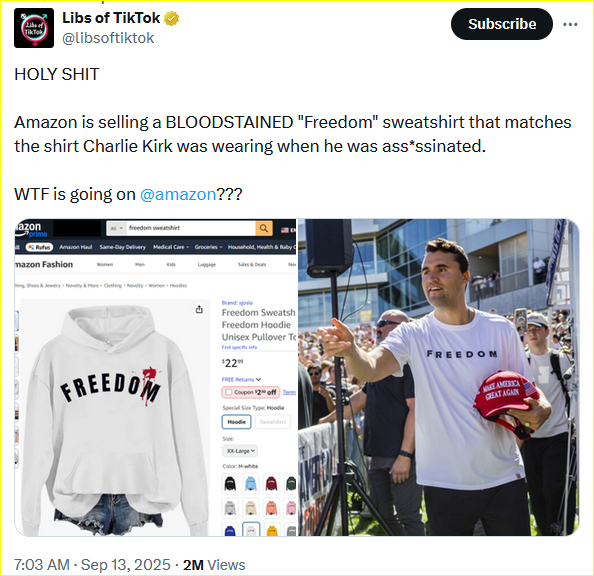Click the gold verified badge icon
The image size is (594, 576).
[171, 18]
